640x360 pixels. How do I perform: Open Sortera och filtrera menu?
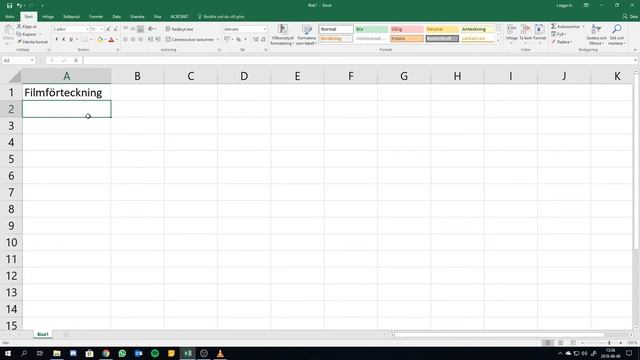(x=596, y=34)
